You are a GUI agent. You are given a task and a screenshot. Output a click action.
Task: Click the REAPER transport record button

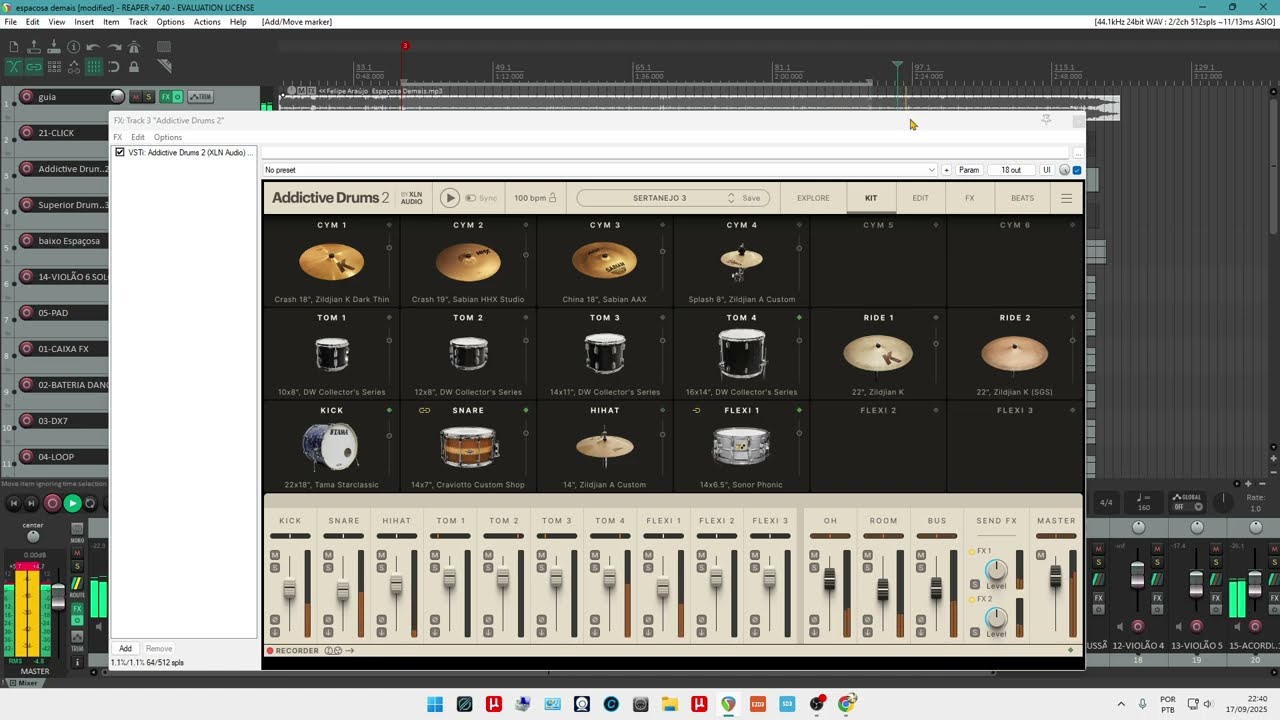tap(52, 504)
